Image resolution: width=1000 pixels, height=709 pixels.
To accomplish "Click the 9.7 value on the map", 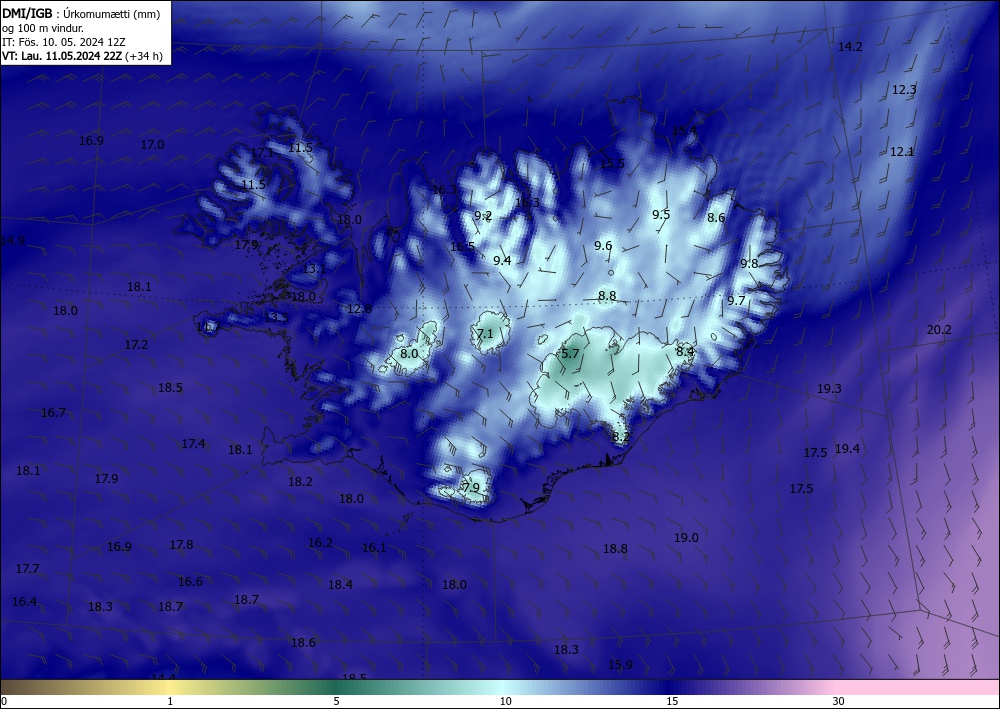I will [x=736, y=300].
